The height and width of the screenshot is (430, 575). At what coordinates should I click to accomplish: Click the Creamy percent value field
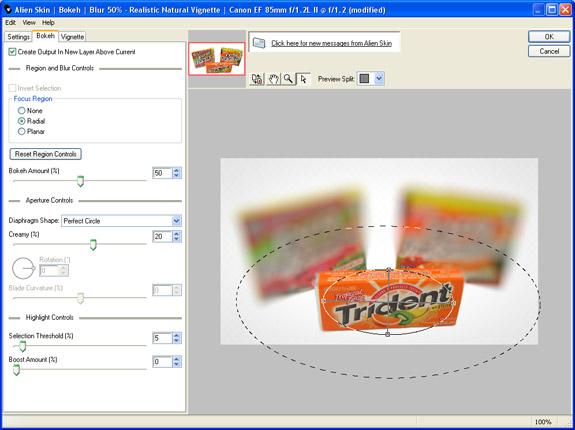click(162, 236)
